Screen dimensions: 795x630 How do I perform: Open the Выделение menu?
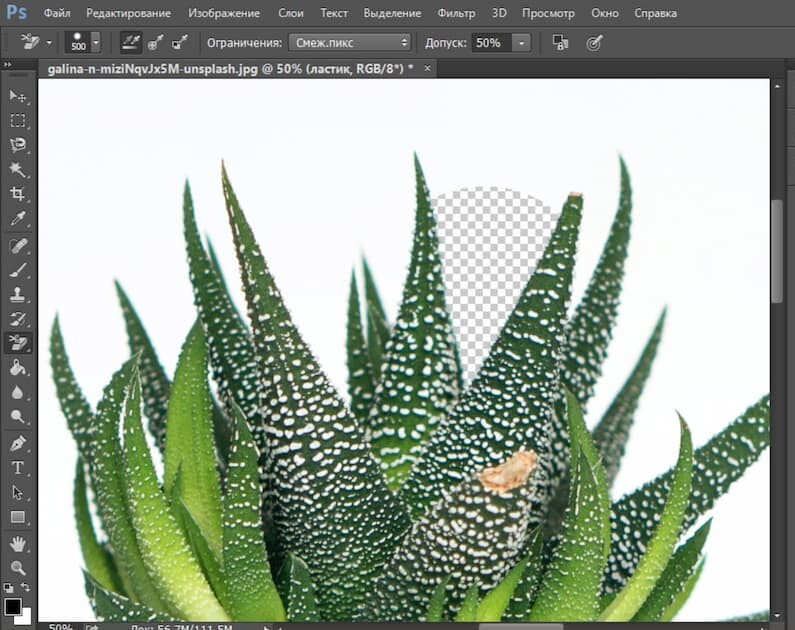392,13
